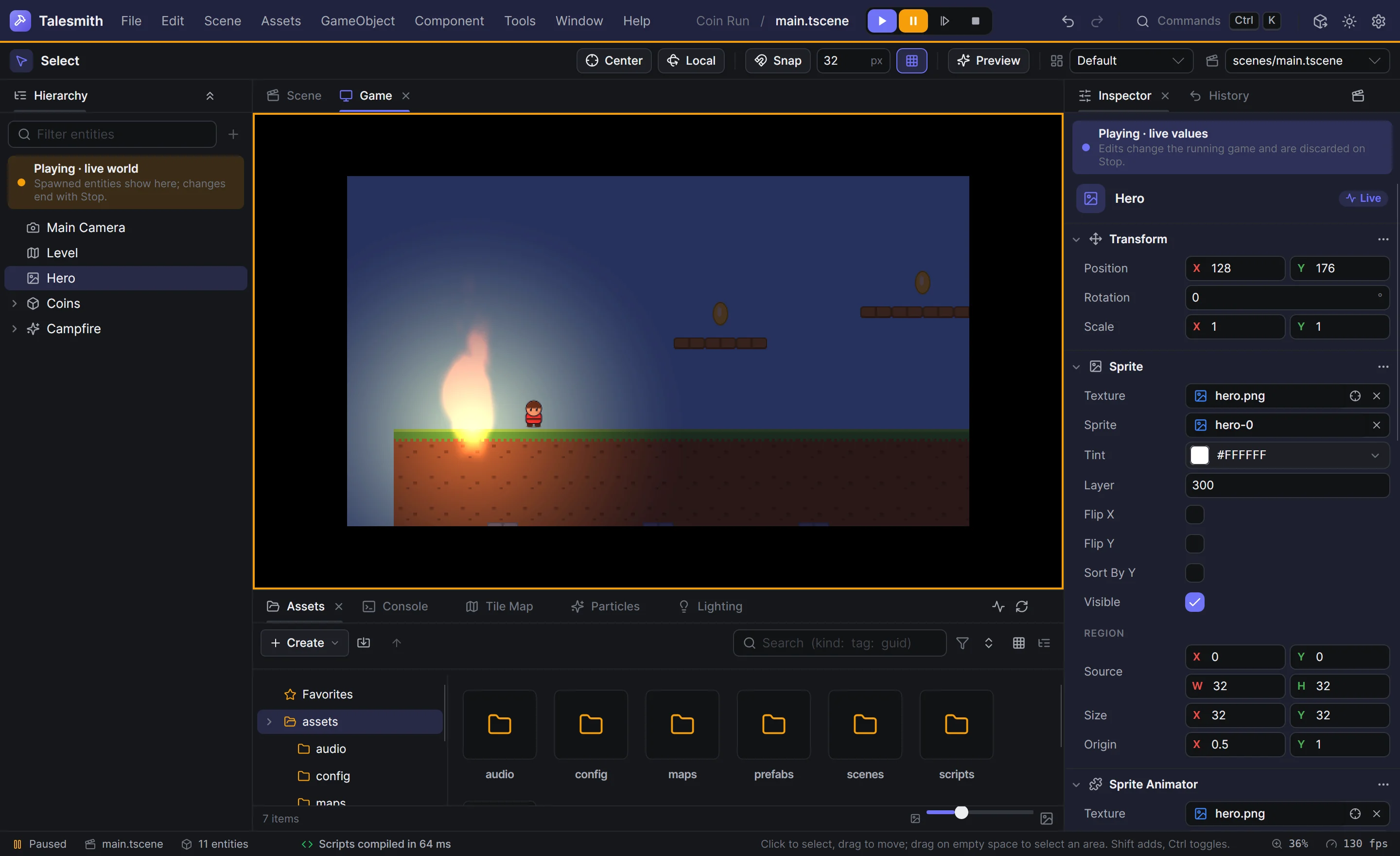Click the Undo arrow icon
The image size is (1400, 856).
(1067, 21)
